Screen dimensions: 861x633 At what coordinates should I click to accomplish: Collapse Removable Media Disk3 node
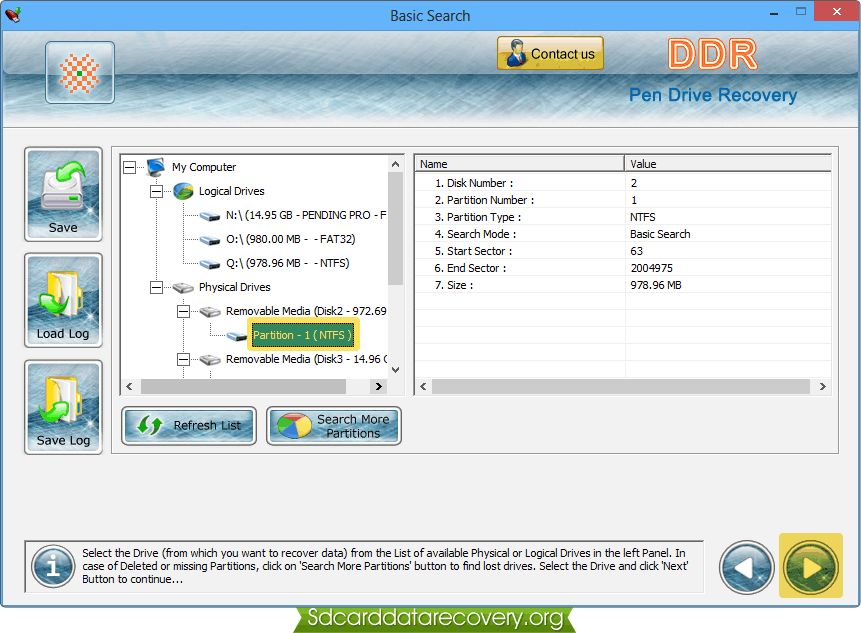(183, 360)
